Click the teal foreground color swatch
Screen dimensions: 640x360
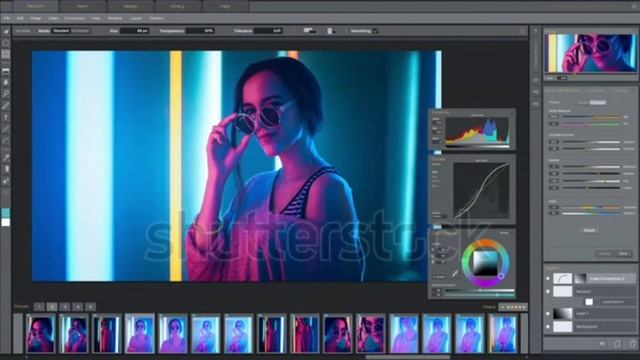click(x=6, y=213)
